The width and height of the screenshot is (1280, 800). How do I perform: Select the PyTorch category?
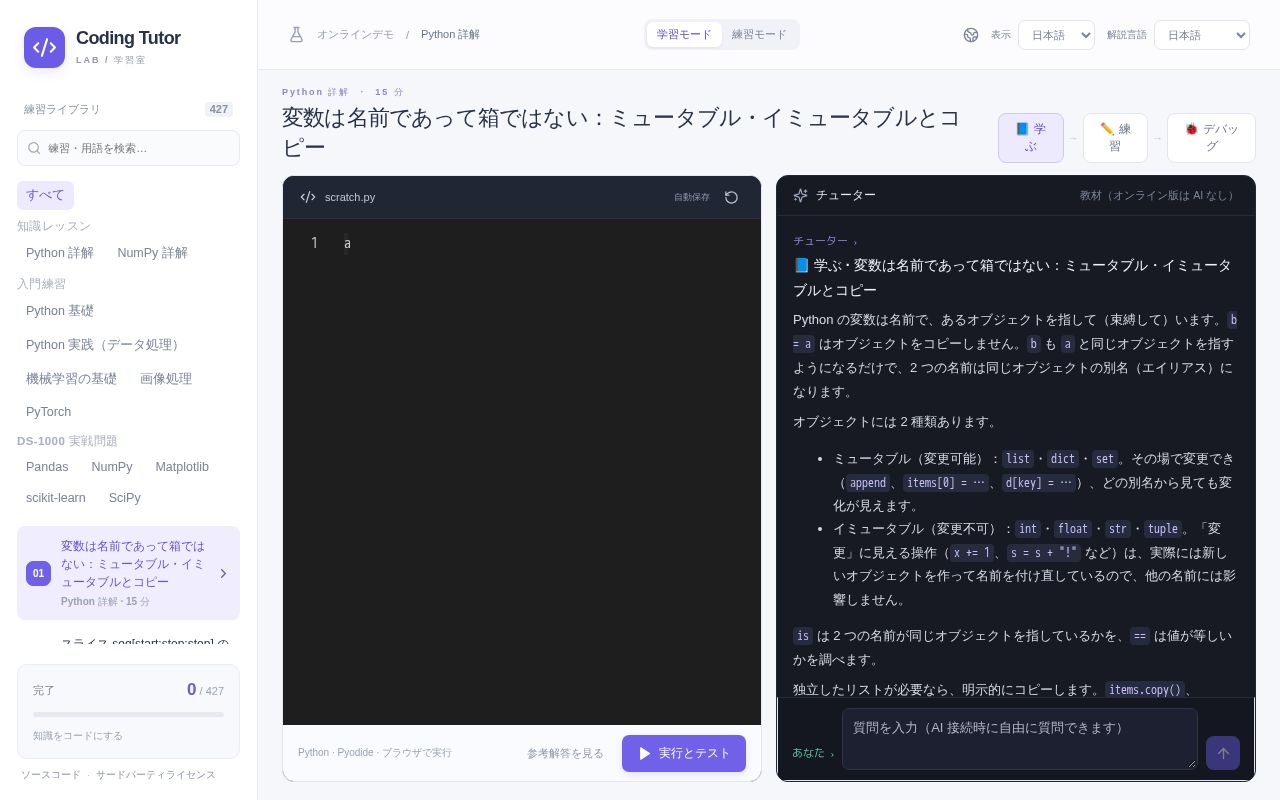point(48,412)
